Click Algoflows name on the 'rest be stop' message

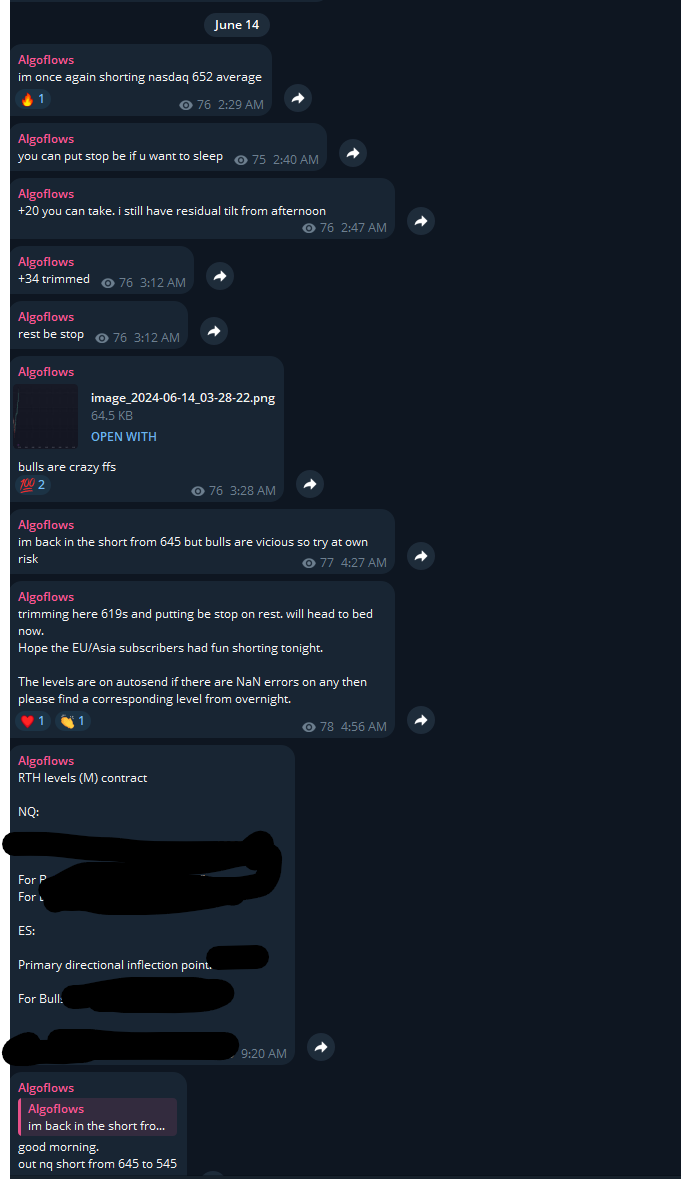pyautogui.click(x=46, y=317)
